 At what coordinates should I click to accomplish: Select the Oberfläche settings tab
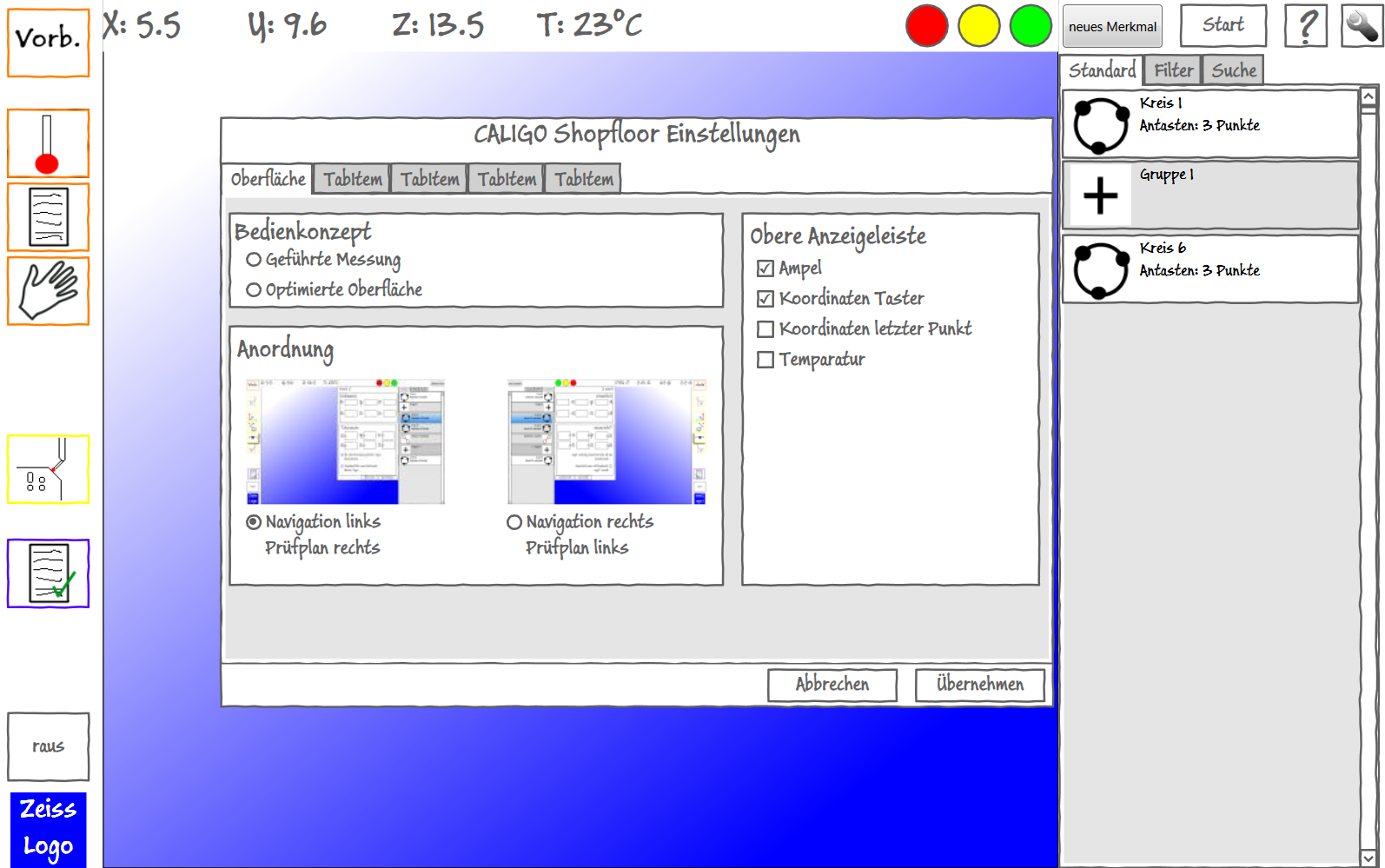pos(268,178)
